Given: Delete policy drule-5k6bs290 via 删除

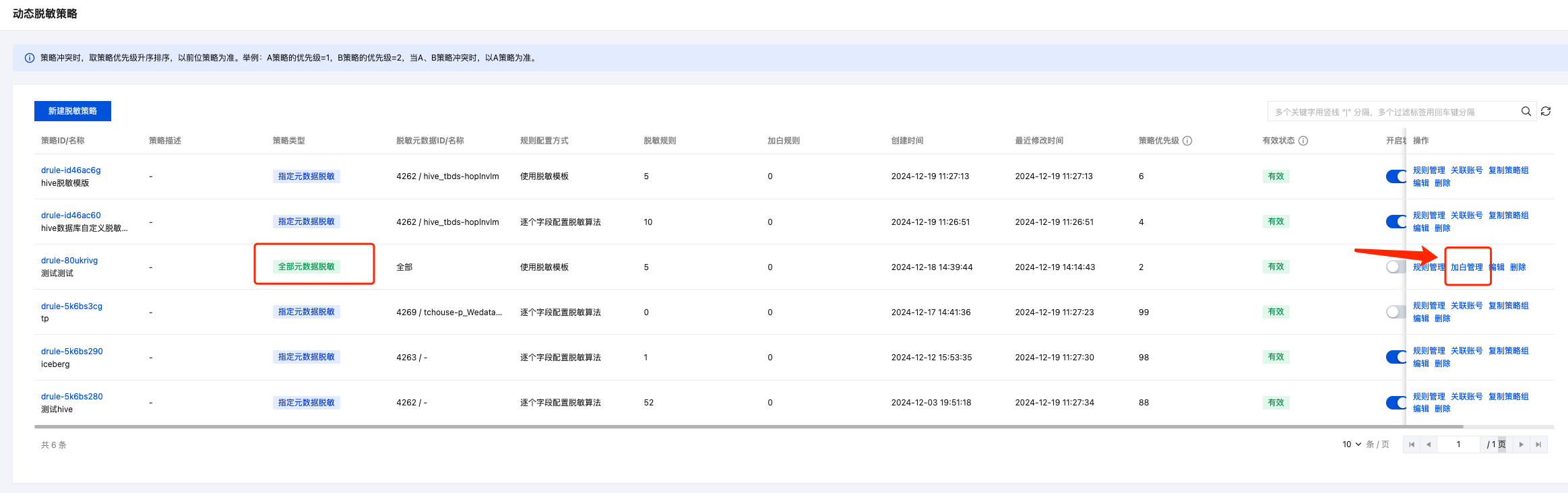Looking at the screenshot, I should (x=1443, y=364).
